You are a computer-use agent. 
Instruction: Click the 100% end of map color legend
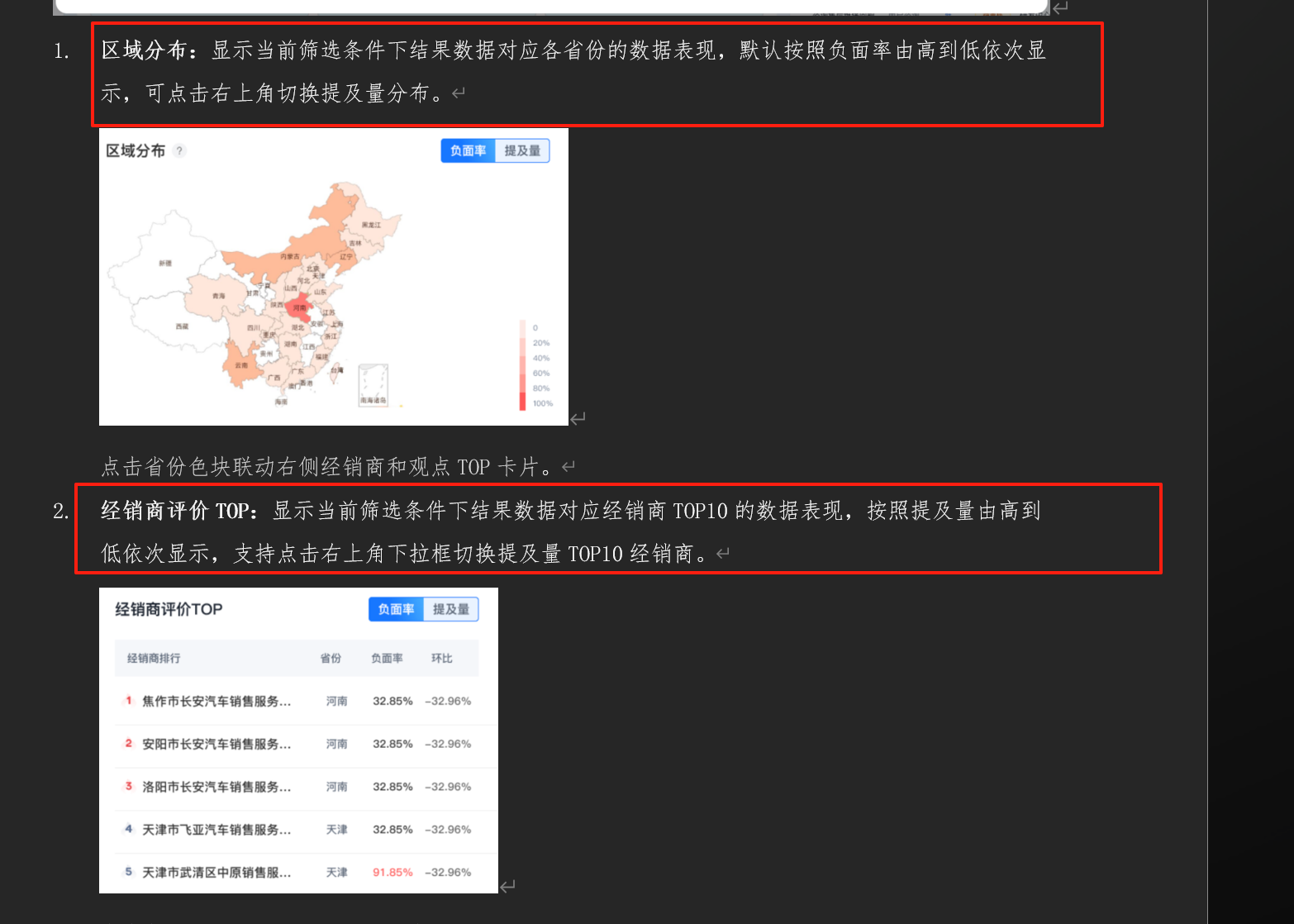[x=523, y=403]
